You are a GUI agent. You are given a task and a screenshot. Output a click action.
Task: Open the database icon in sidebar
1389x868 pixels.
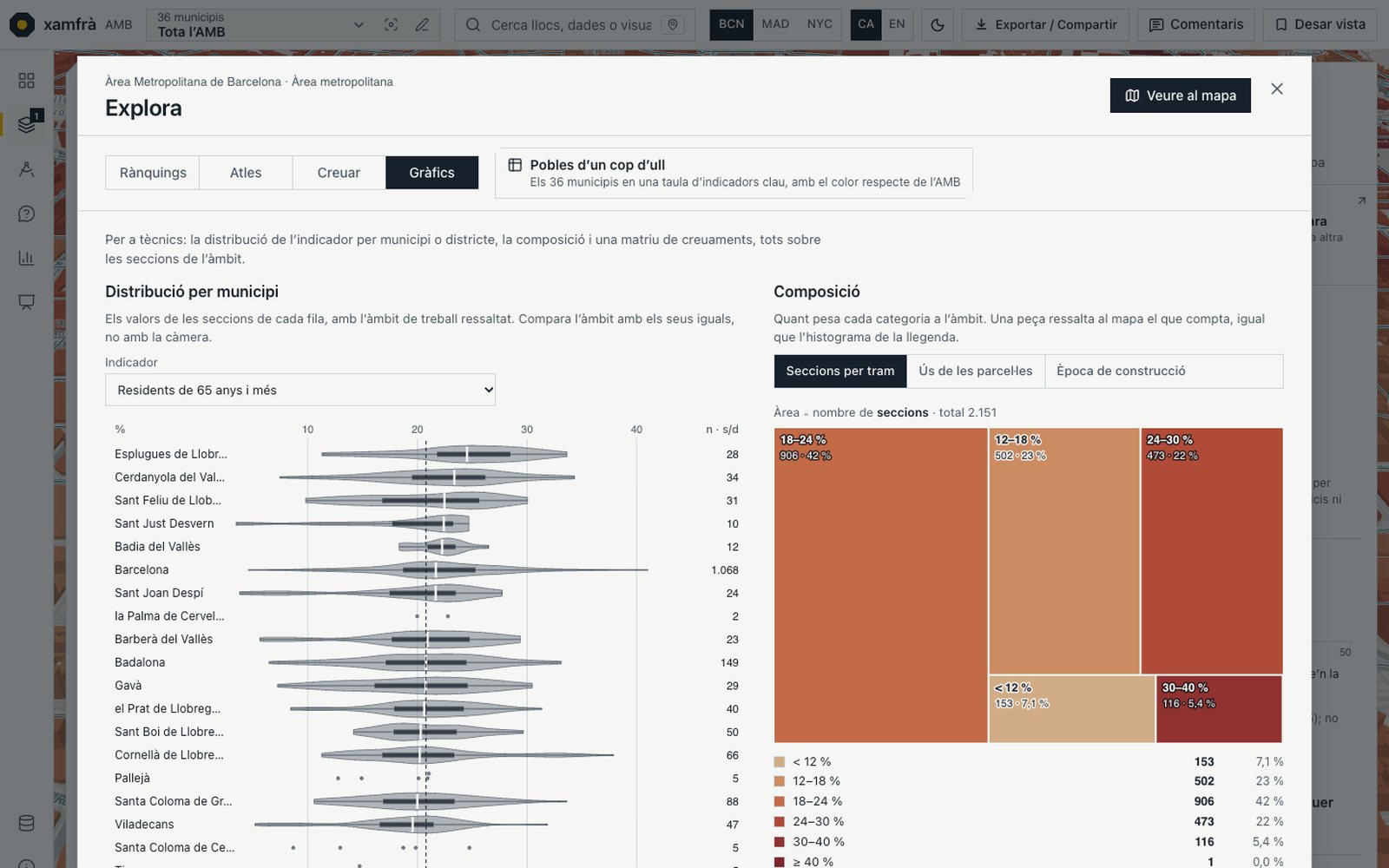26,823
